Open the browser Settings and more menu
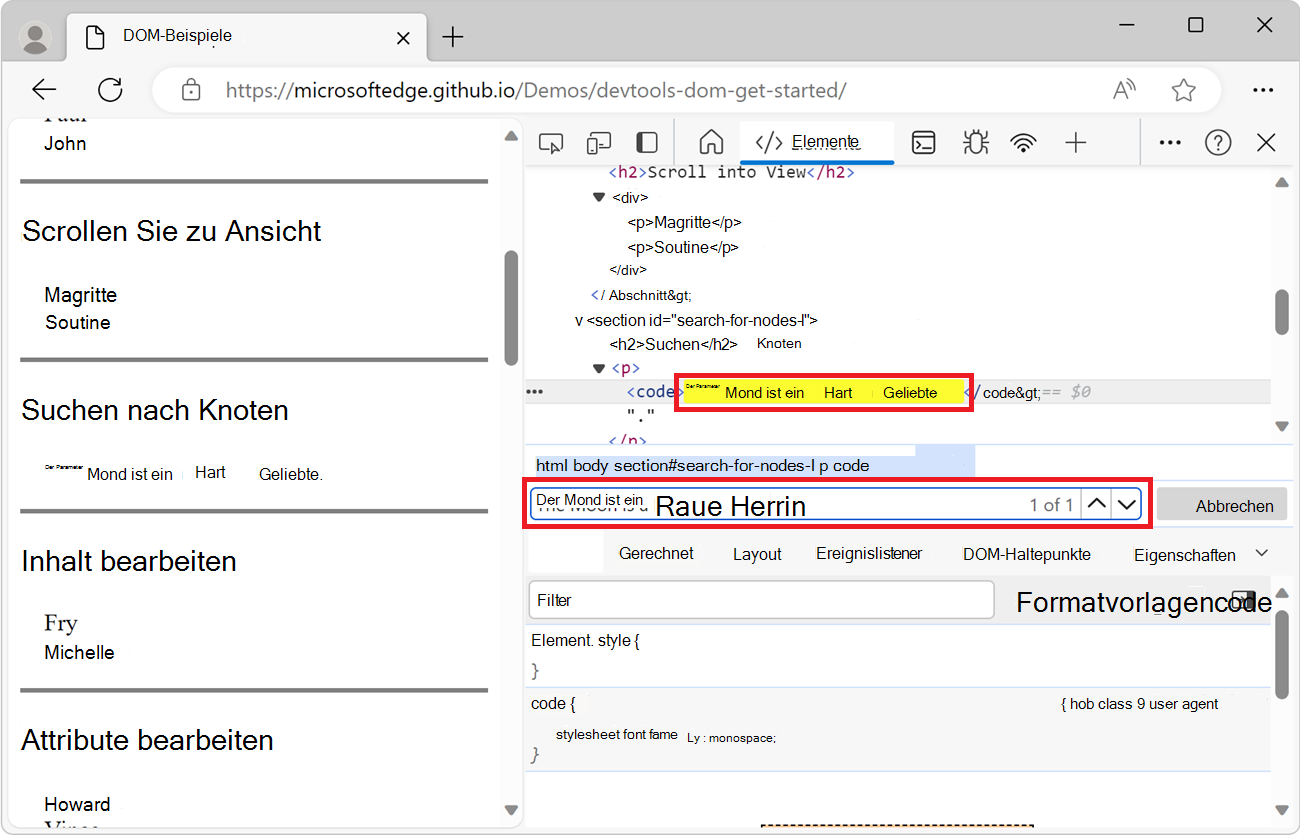 1263,90
